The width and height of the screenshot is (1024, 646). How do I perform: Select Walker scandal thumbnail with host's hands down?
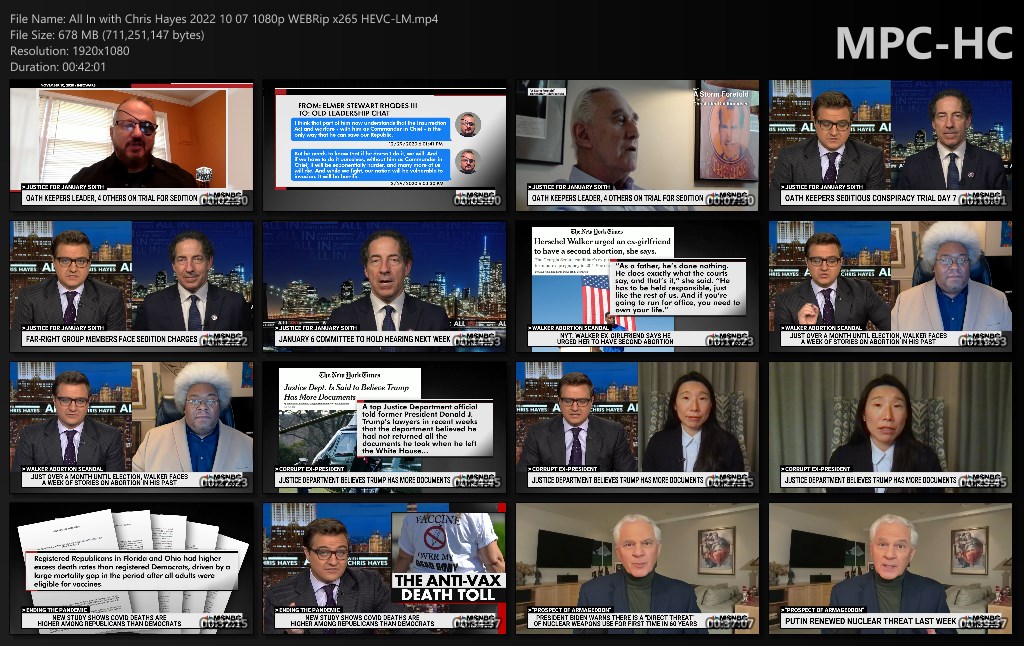[x=131, y=427]
